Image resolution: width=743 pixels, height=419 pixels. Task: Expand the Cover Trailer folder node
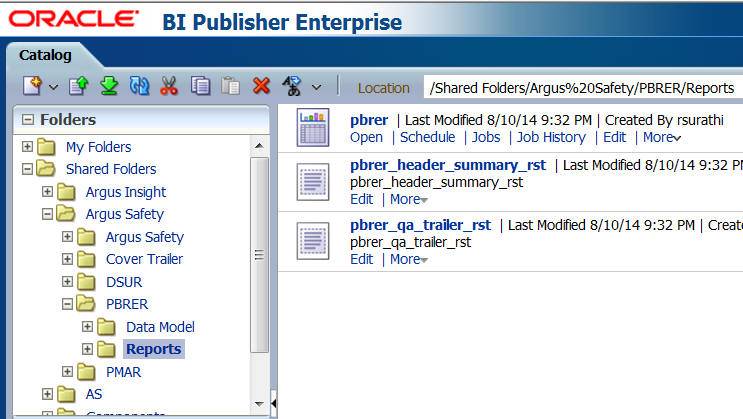[x=67, y=259]
